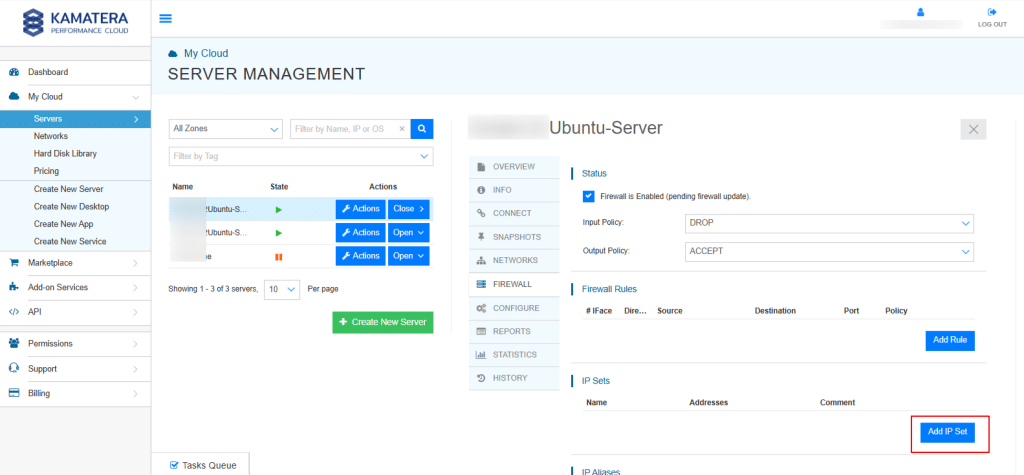Open the All Zones dropdown
Screen dimensions: 1024x475
pyautogui.click(x=225, y=129)
